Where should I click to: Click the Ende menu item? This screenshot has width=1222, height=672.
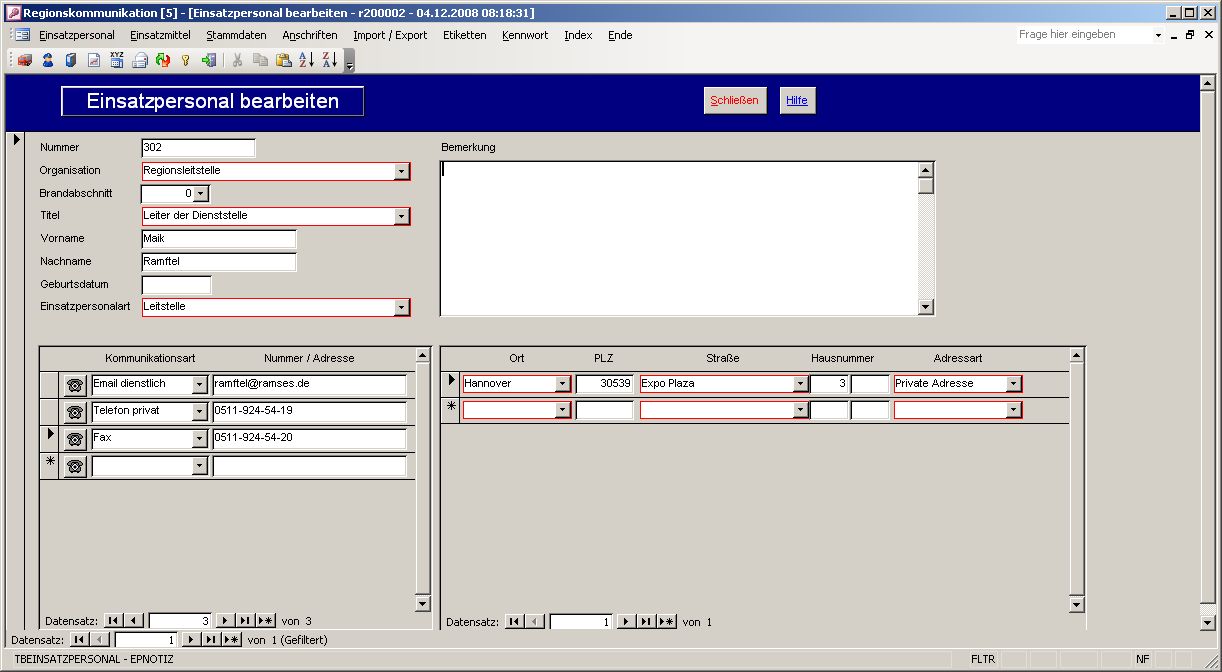point(620,35)
